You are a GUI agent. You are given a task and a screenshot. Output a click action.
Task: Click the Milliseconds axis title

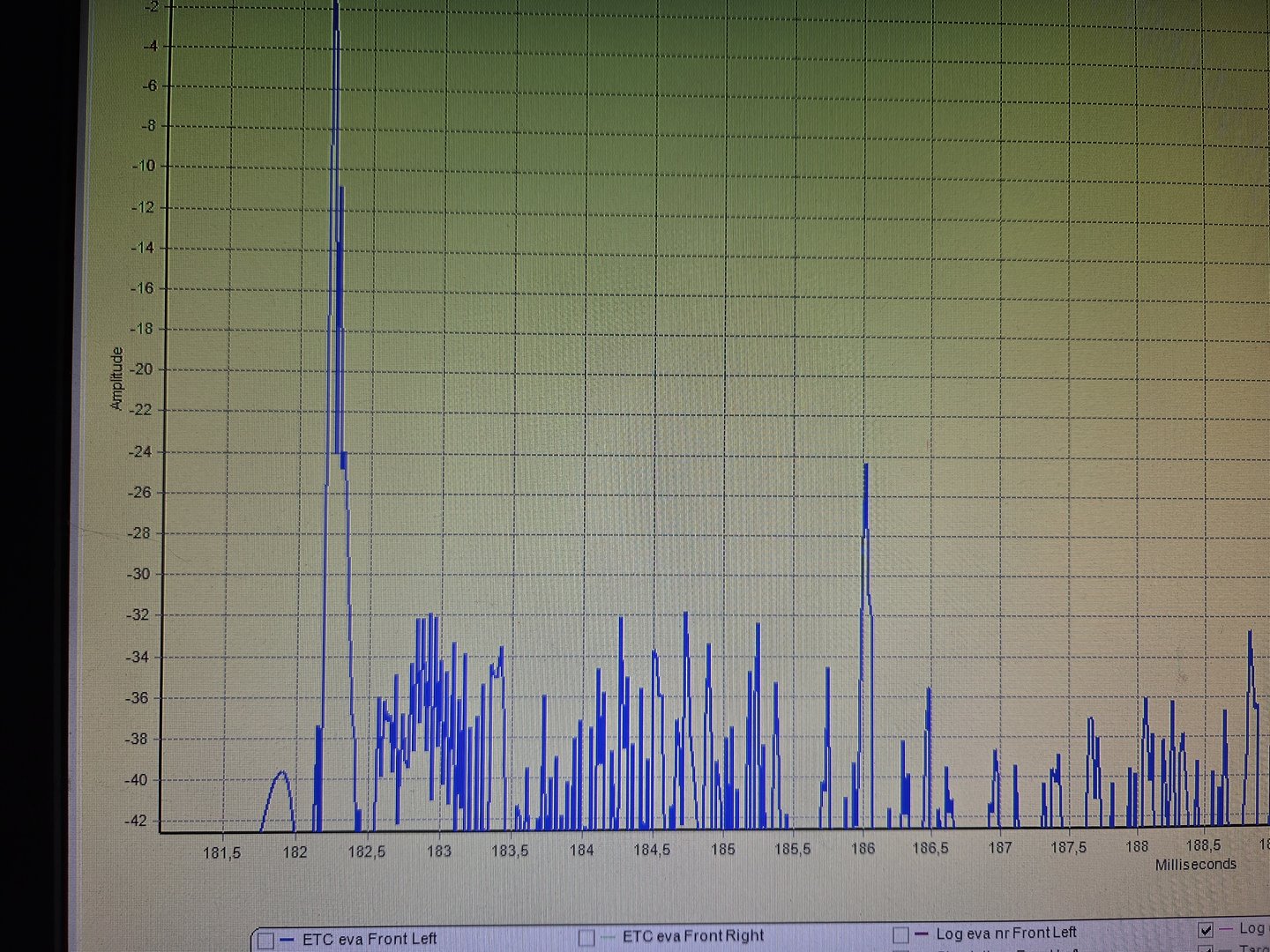coord(1196,865)
